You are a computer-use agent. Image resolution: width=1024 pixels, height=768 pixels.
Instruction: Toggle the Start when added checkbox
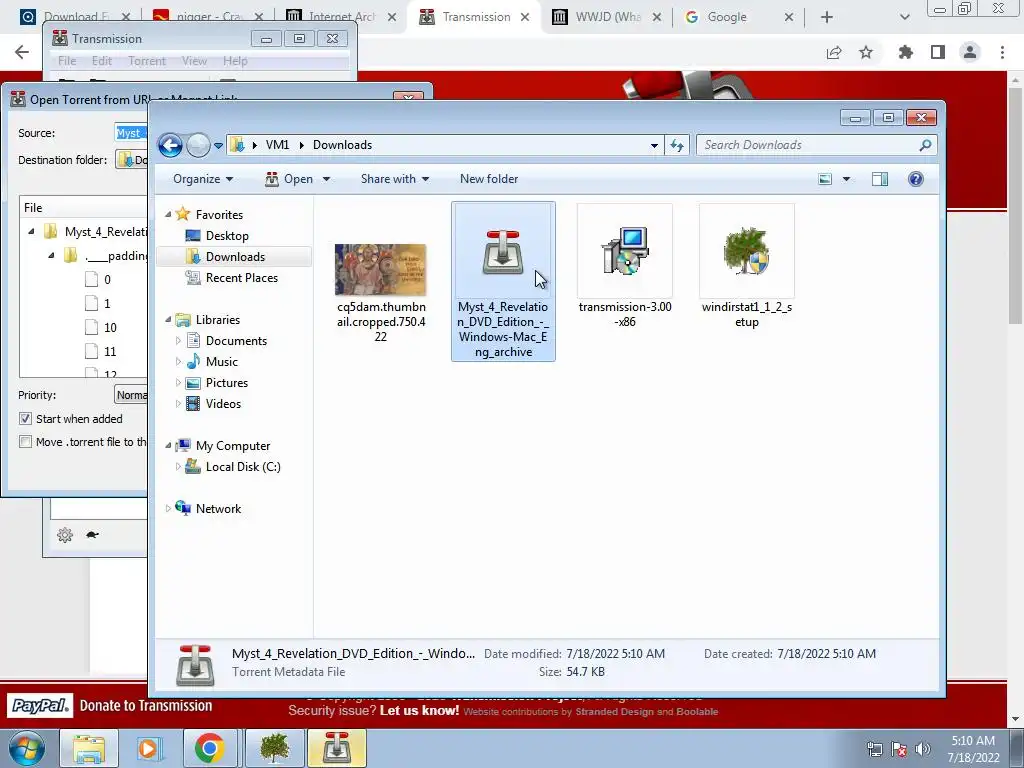(25, 419)
